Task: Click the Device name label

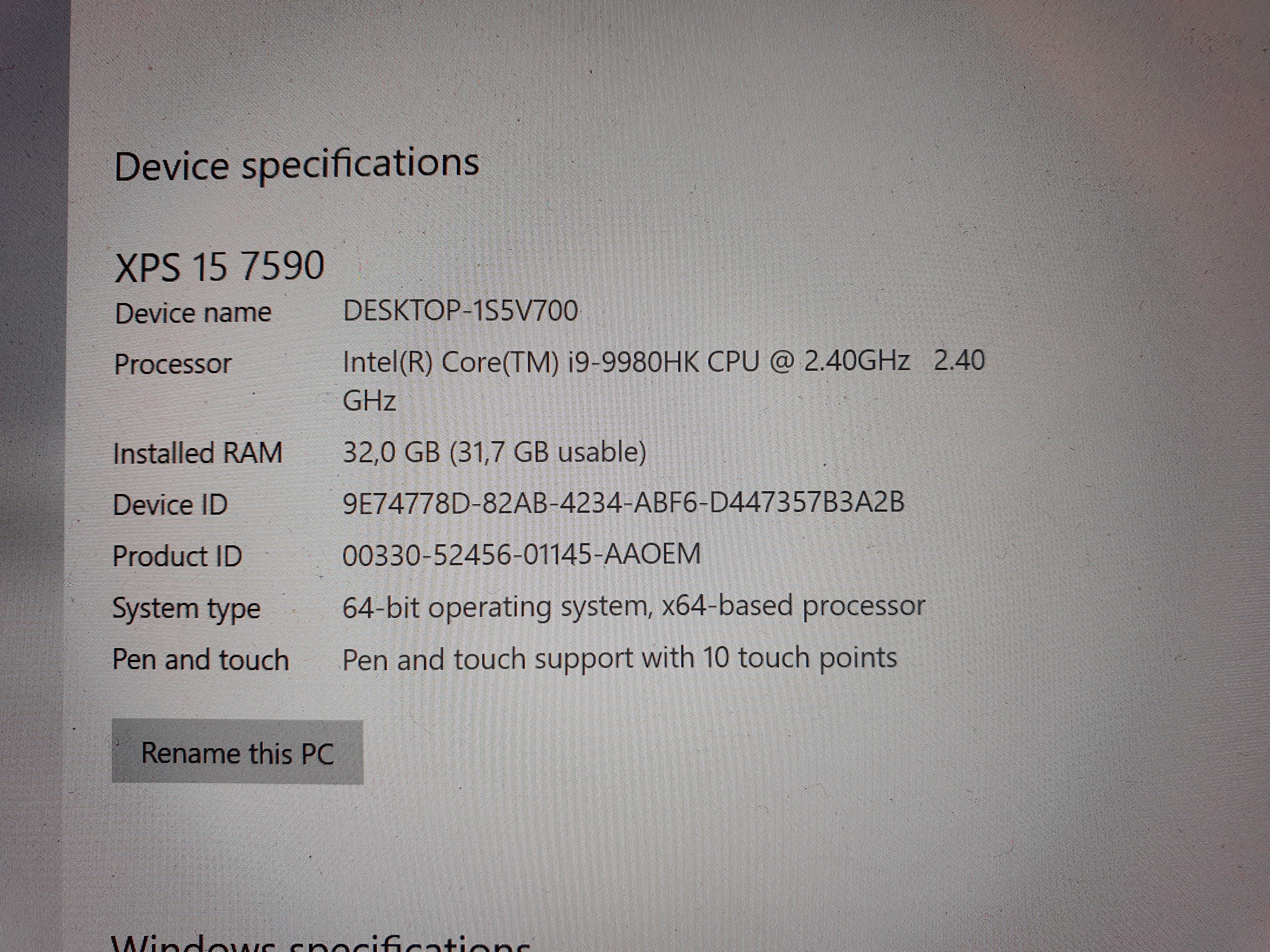Action: 193,313
